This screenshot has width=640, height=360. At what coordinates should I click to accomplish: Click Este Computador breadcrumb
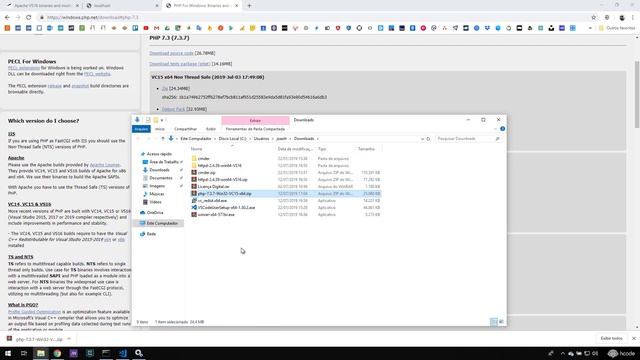tap(196, 139)
